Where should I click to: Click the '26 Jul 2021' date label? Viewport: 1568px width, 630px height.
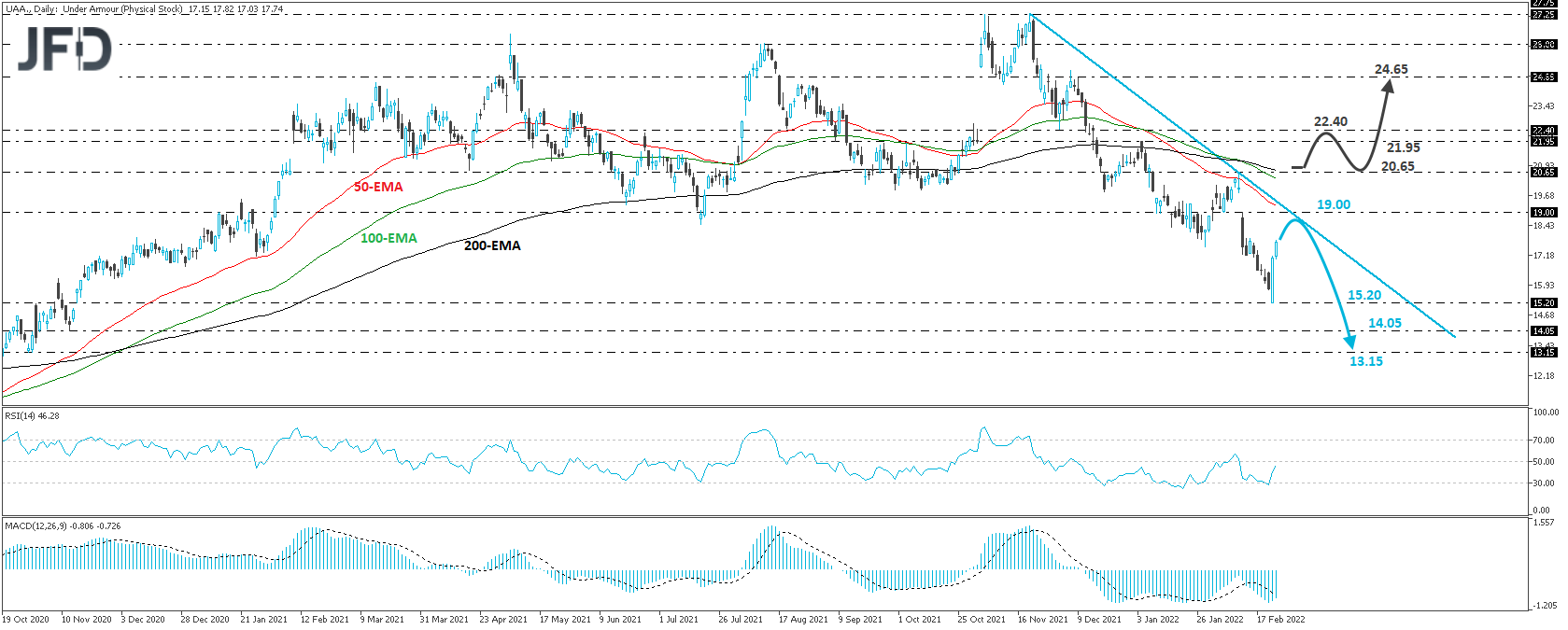click(x=741, y=620)
